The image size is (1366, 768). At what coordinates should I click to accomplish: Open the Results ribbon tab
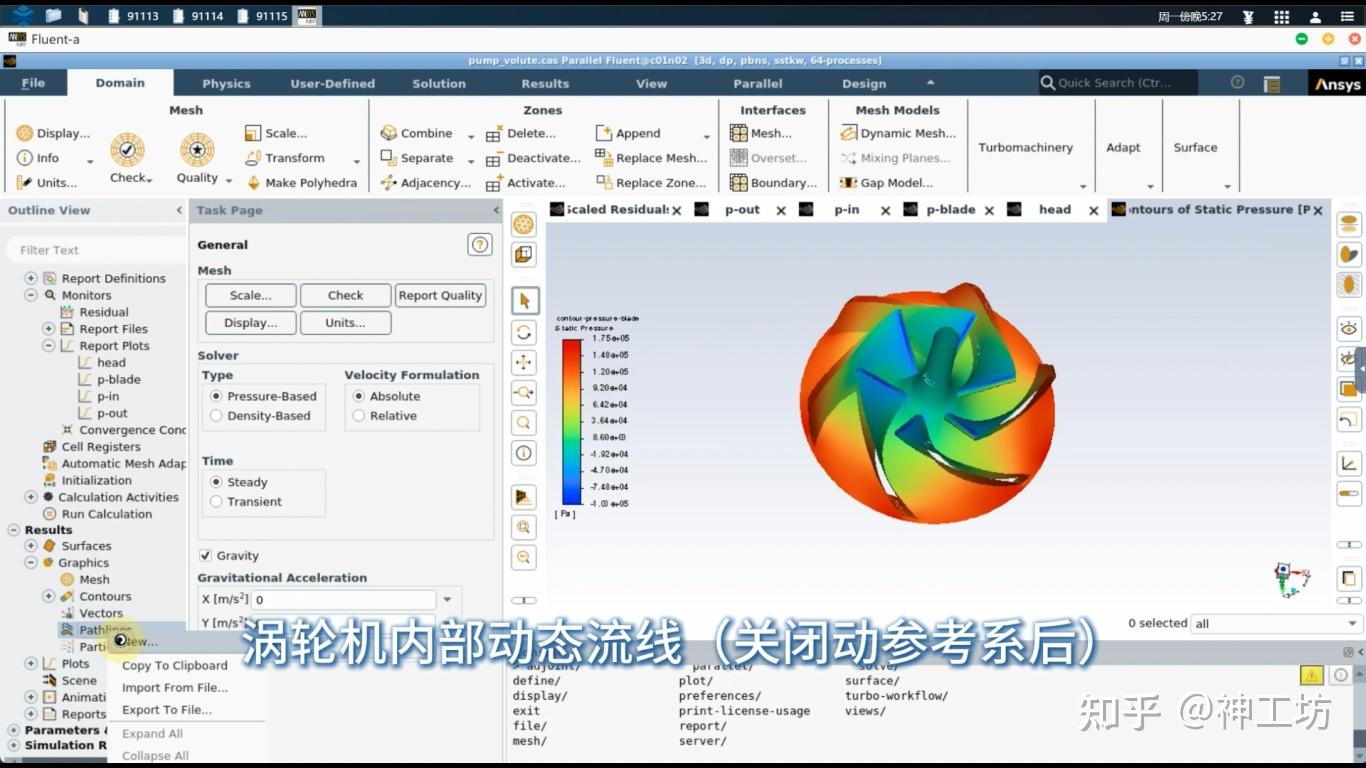(x=545, y=83)
